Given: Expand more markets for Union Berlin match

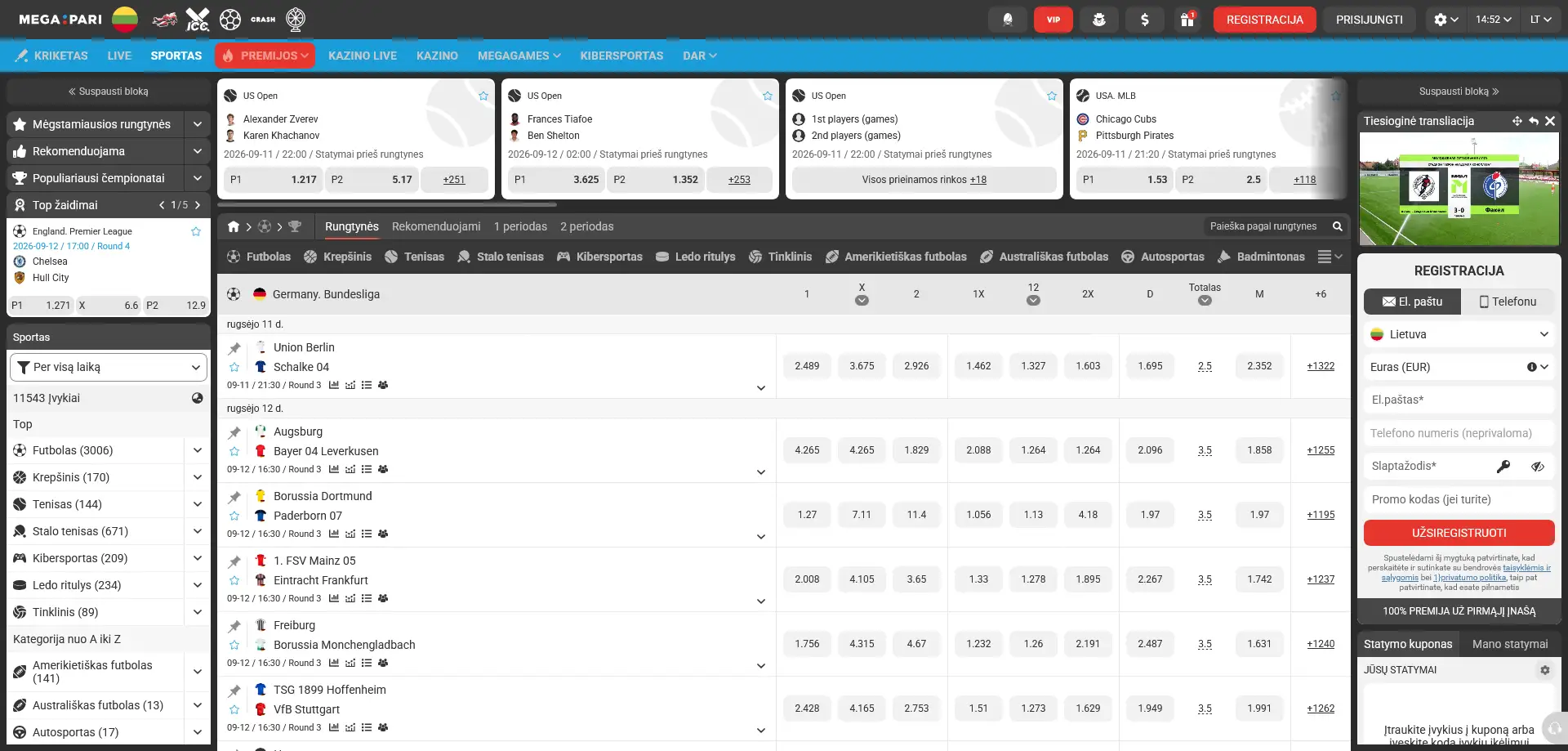Looking at the screenshot, I should pos(761,388).
